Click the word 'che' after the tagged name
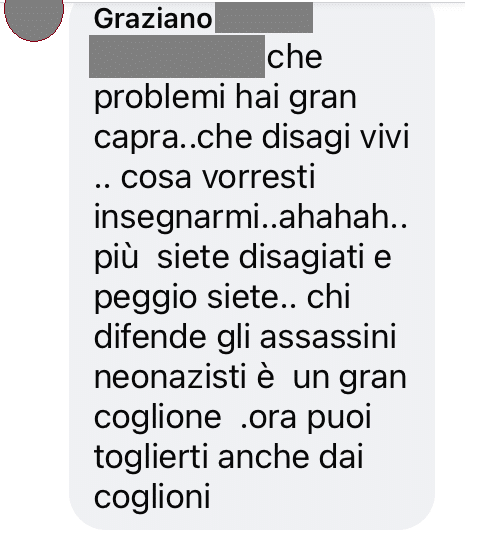 [295, 57]
